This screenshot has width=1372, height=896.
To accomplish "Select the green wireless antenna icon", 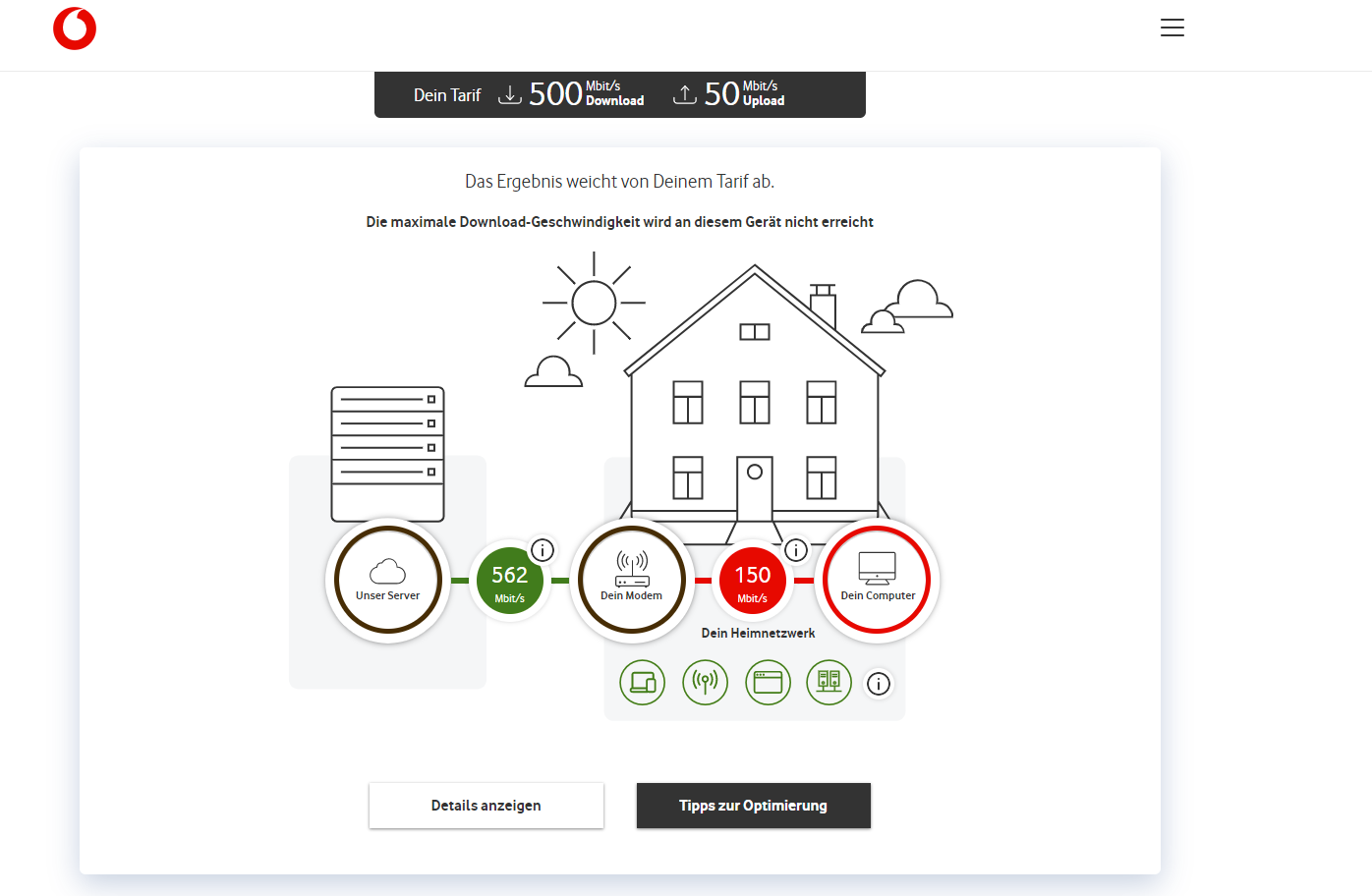I will [705, 682].
